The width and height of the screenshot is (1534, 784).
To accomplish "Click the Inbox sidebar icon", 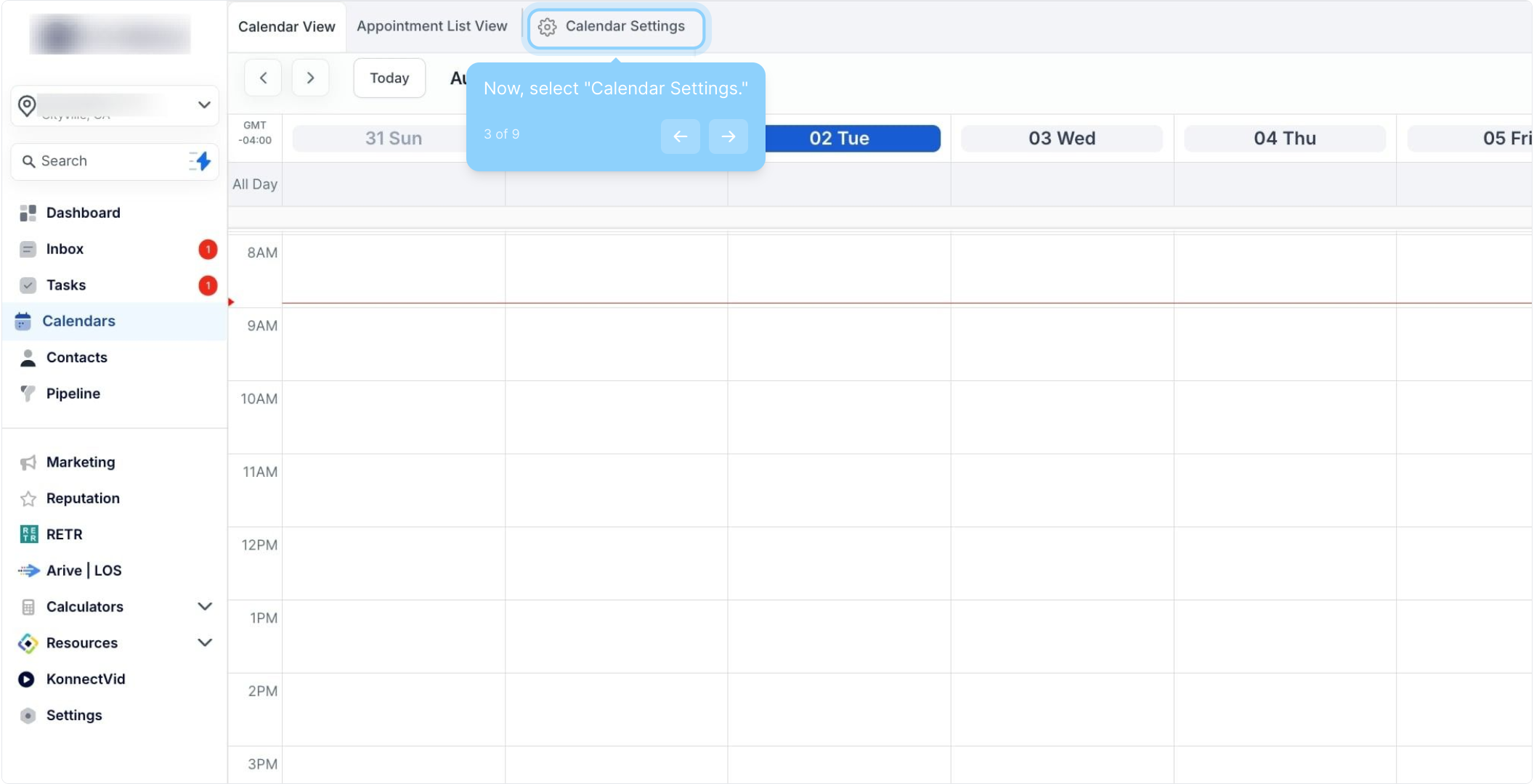I will [28, 249].
